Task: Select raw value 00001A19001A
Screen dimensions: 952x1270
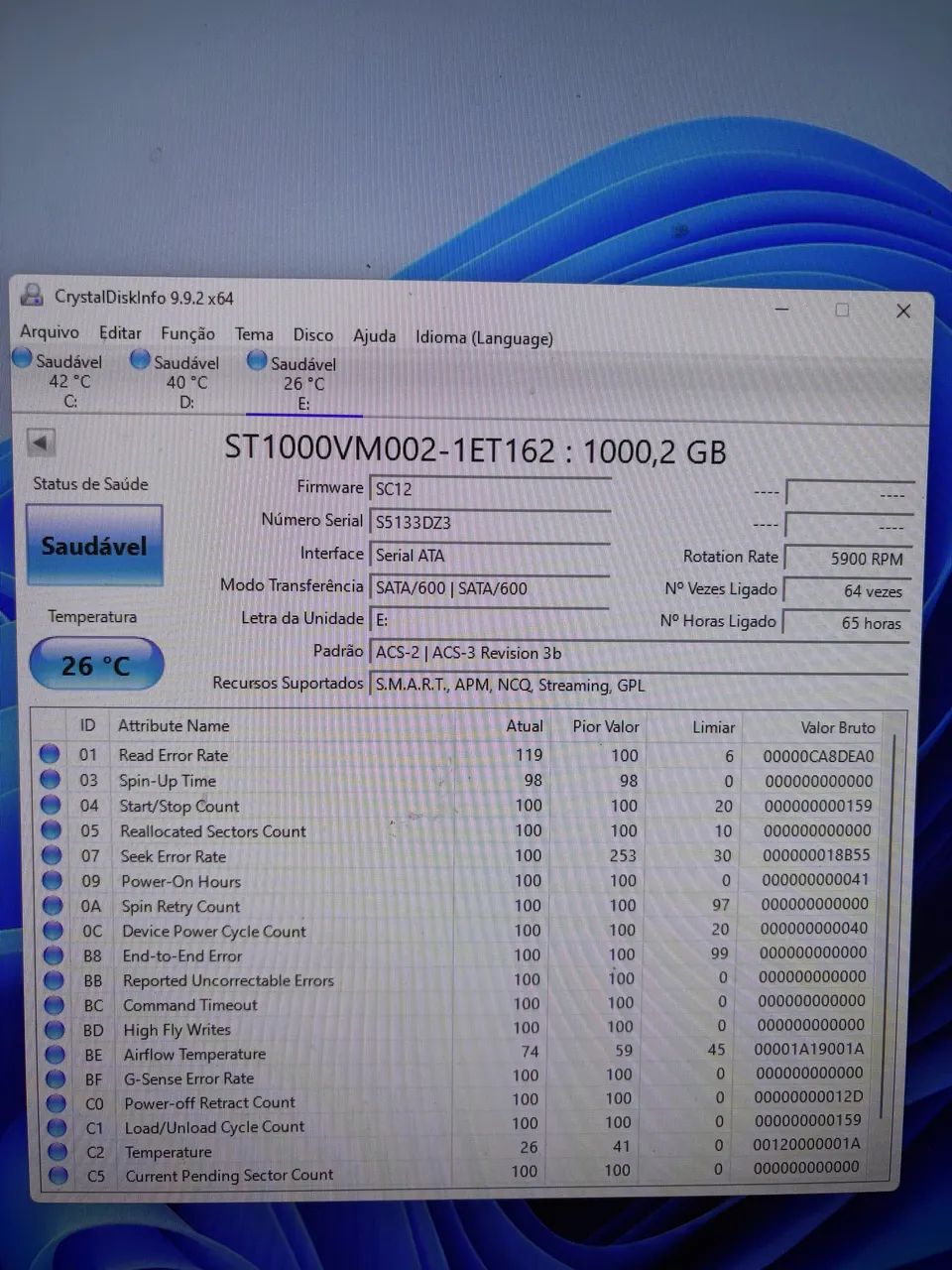Action: coord(809,1049)
